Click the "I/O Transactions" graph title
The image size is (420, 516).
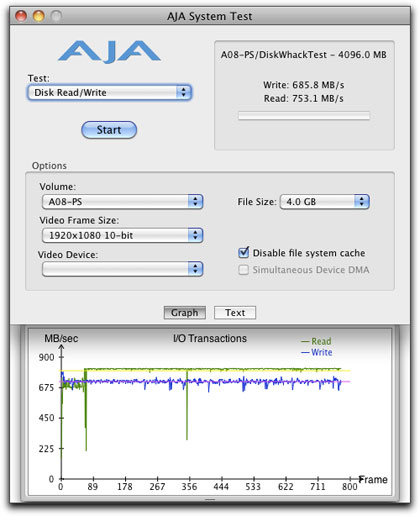(x=210, y=338)
